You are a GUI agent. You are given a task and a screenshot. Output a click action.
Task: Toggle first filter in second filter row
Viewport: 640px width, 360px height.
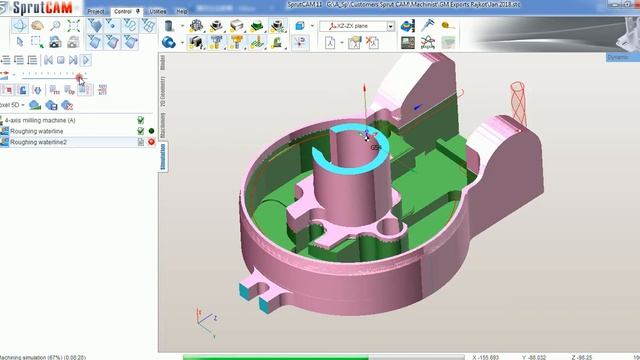pos(95,42)
